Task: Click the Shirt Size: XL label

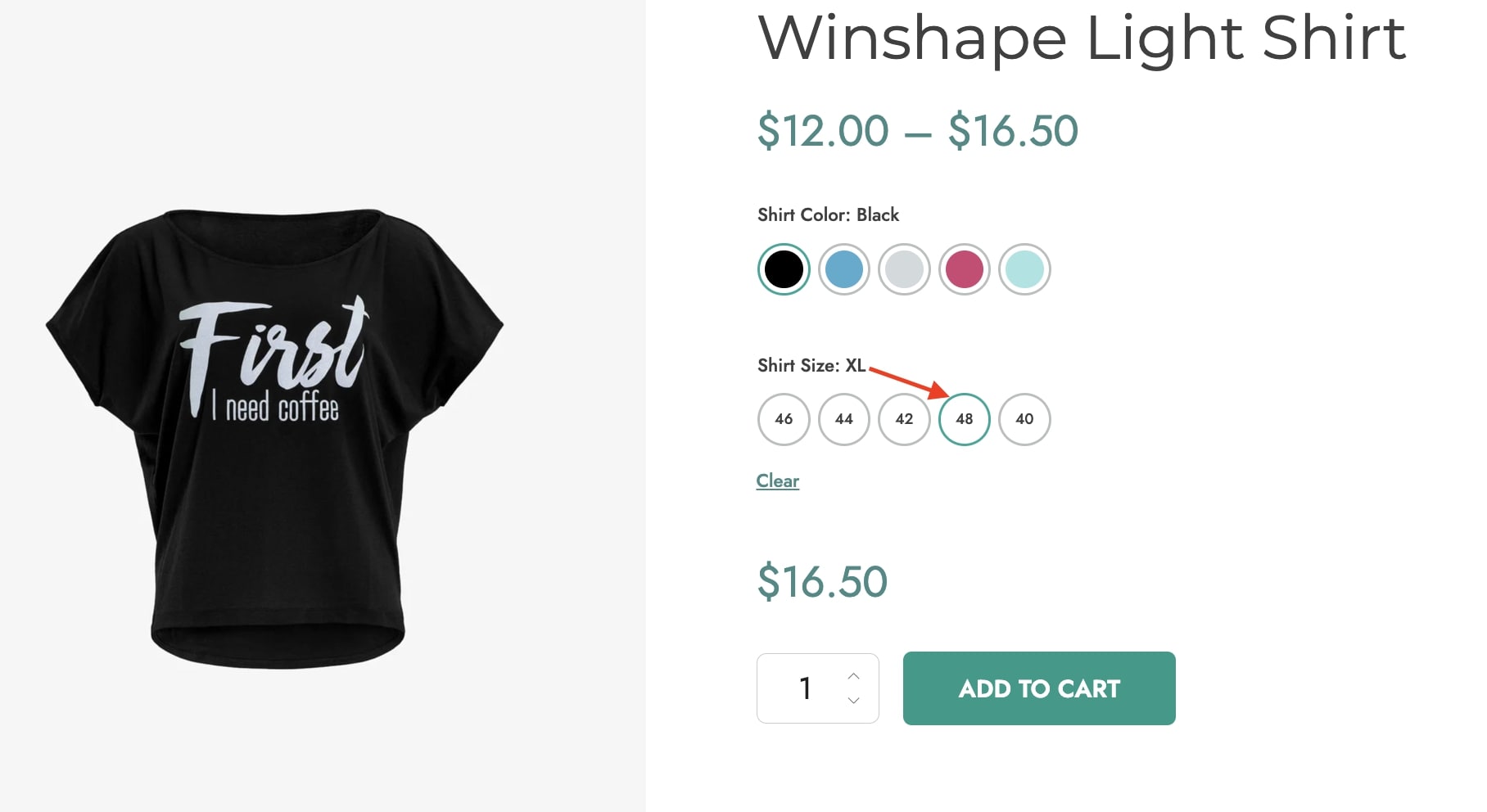Action: click(x=811, y=365)
